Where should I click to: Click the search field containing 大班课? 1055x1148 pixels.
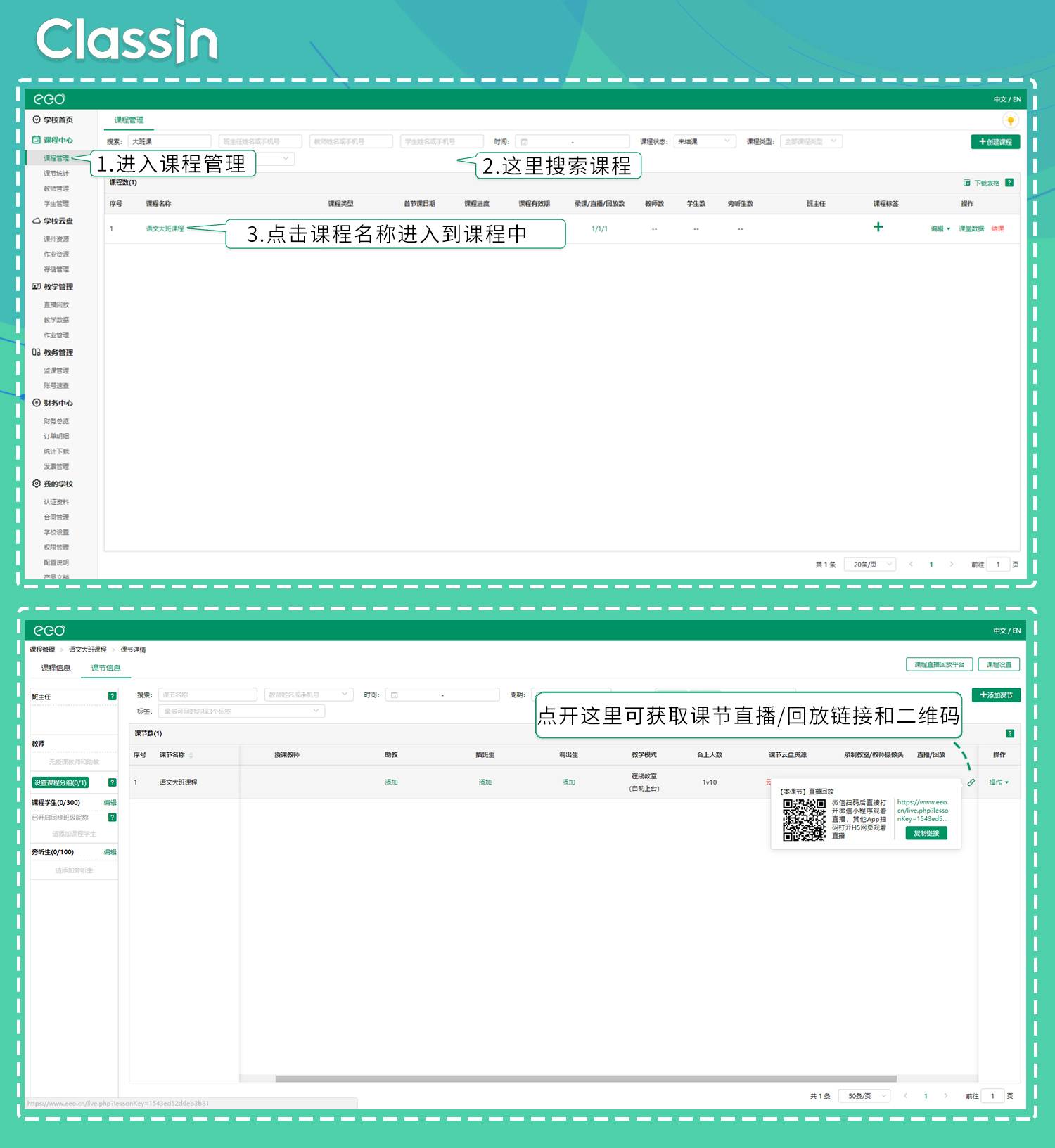pos(170,141)
